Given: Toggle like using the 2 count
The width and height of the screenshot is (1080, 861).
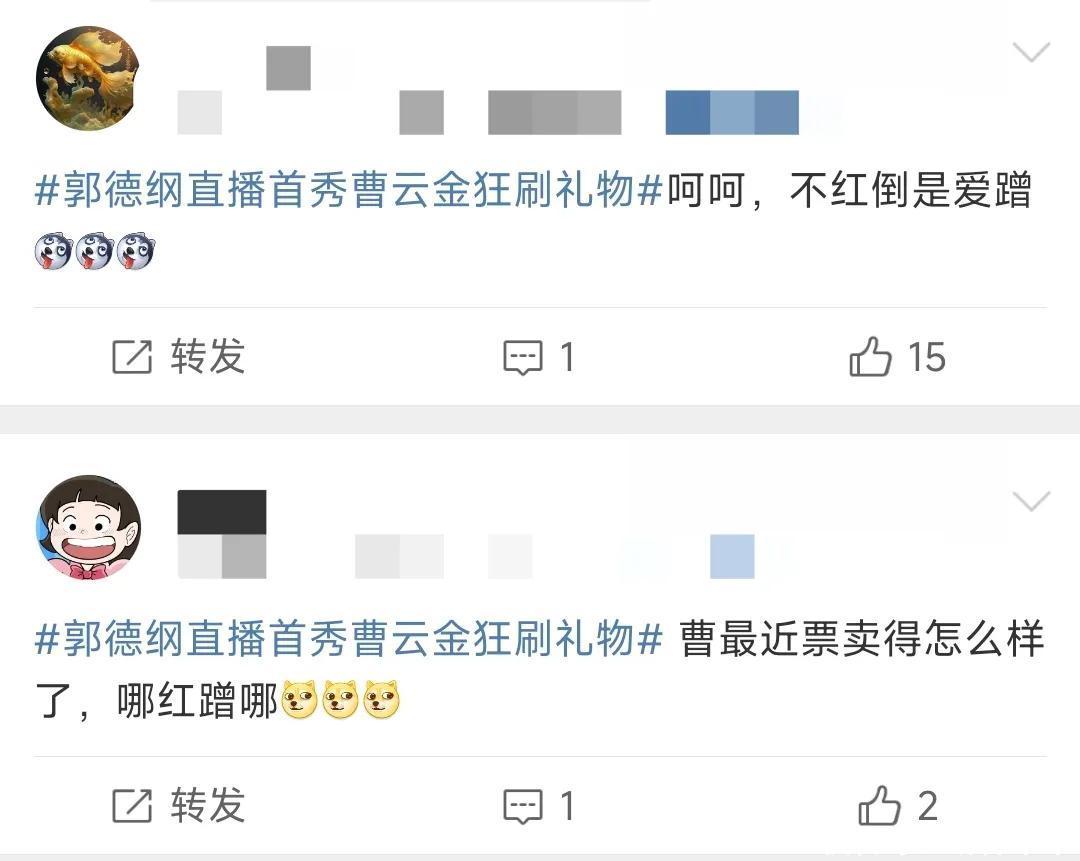Looking at the screenshot, I should pyautogui.click(x=928, y=805).
